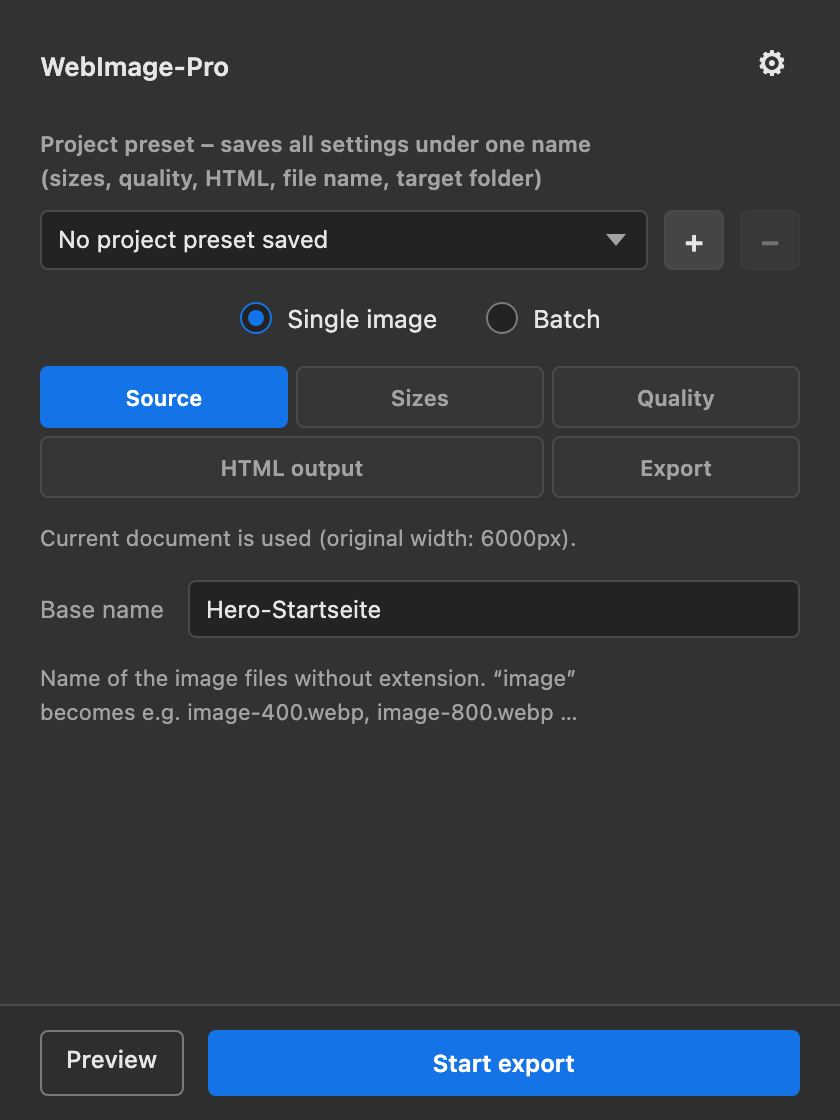Click the 'Base name' label

click(102, 609)
